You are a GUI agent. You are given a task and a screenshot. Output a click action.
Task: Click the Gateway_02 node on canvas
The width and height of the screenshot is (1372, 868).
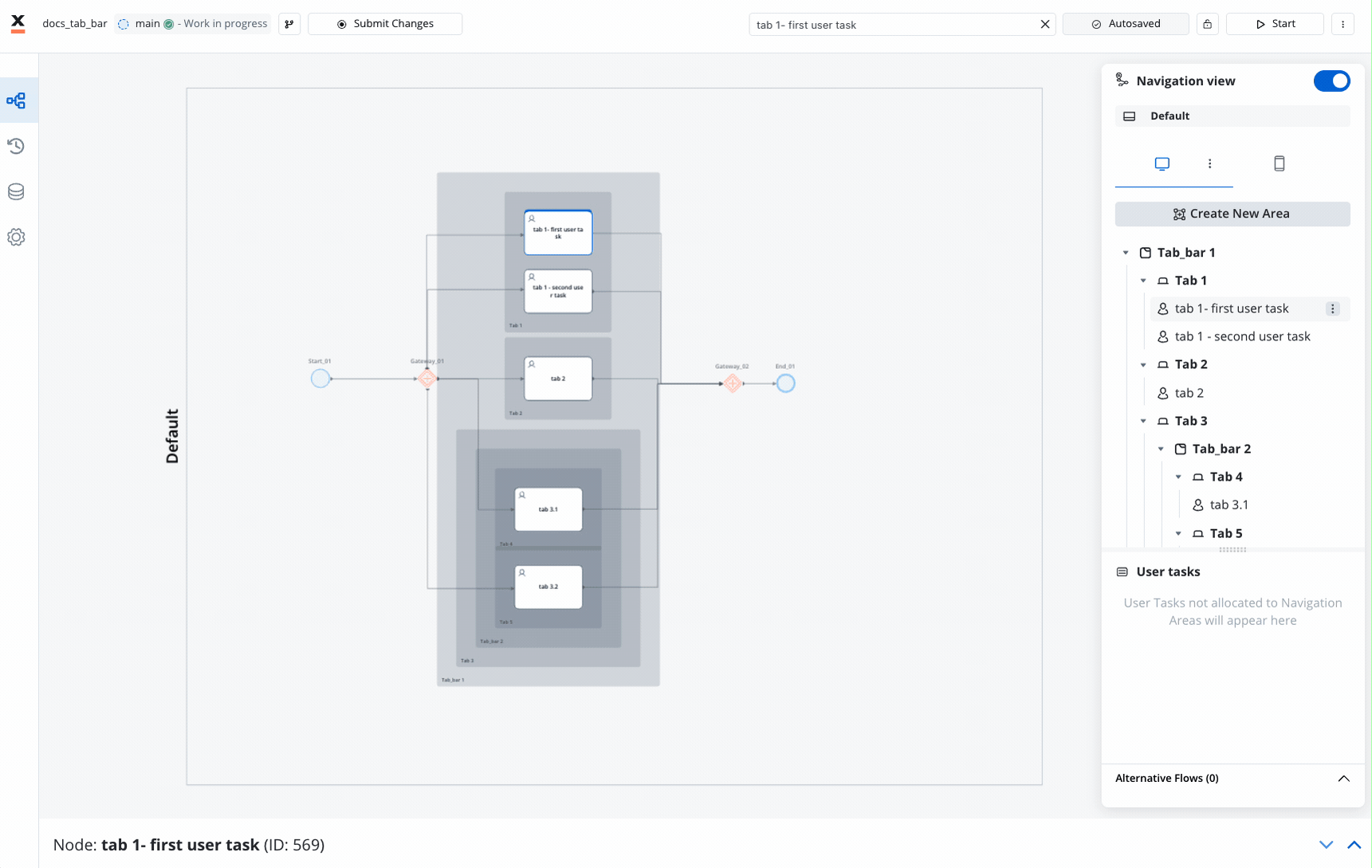pos(733,383)
